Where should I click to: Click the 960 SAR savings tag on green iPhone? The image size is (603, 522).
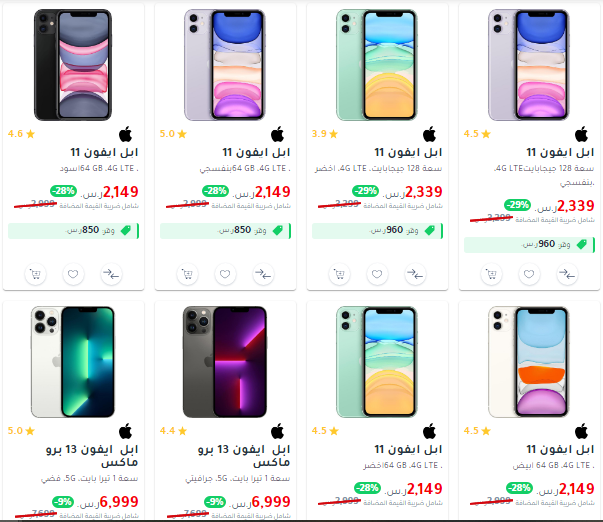(x=377, y=231)
